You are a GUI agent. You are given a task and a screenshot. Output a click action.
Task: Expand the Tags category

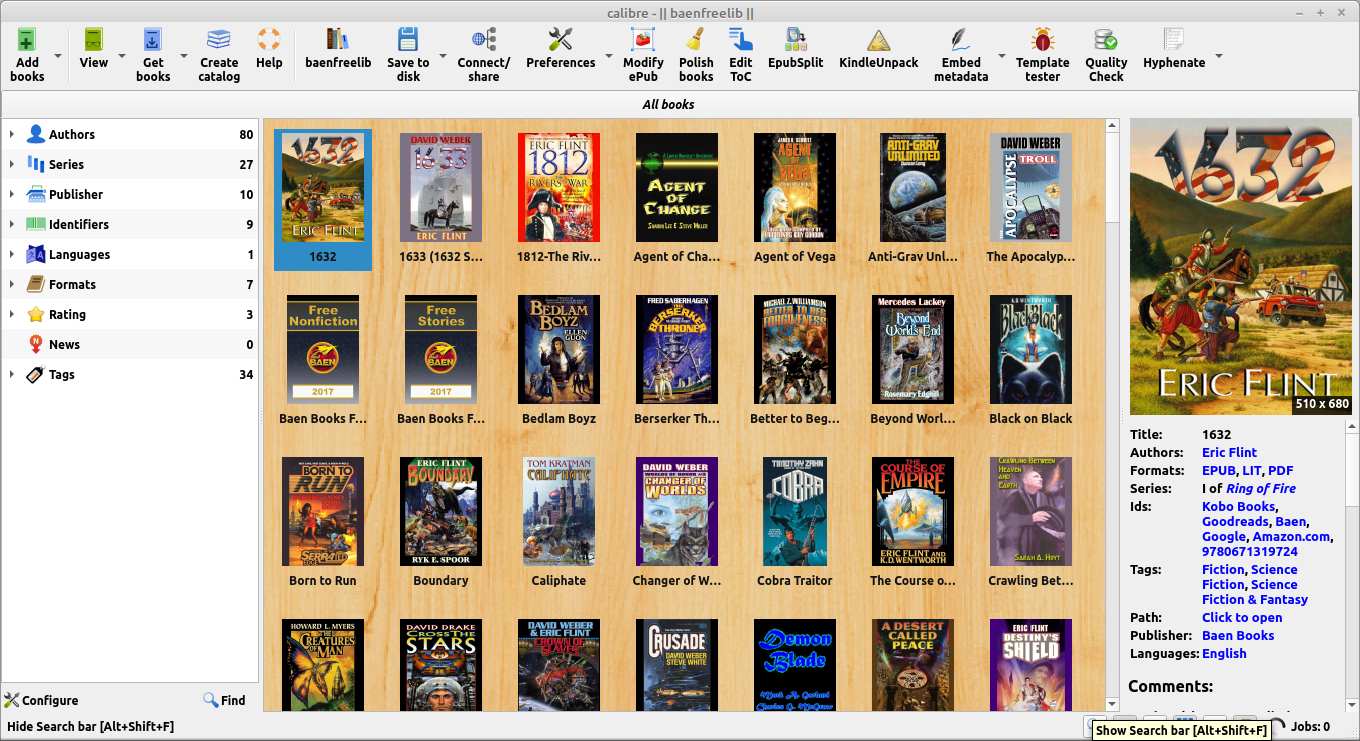(12, 374)
